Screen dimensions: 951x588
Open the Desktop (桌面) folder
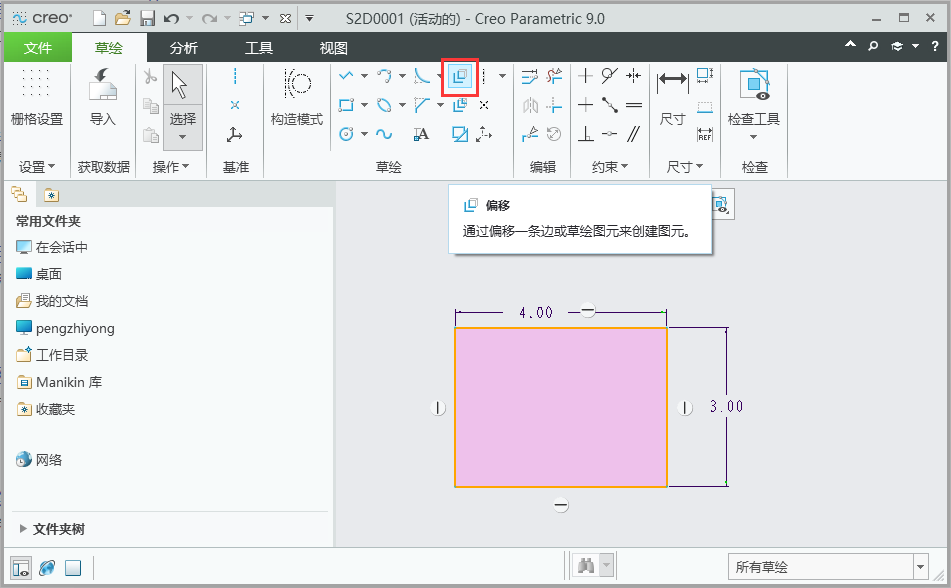click(39, 274)
